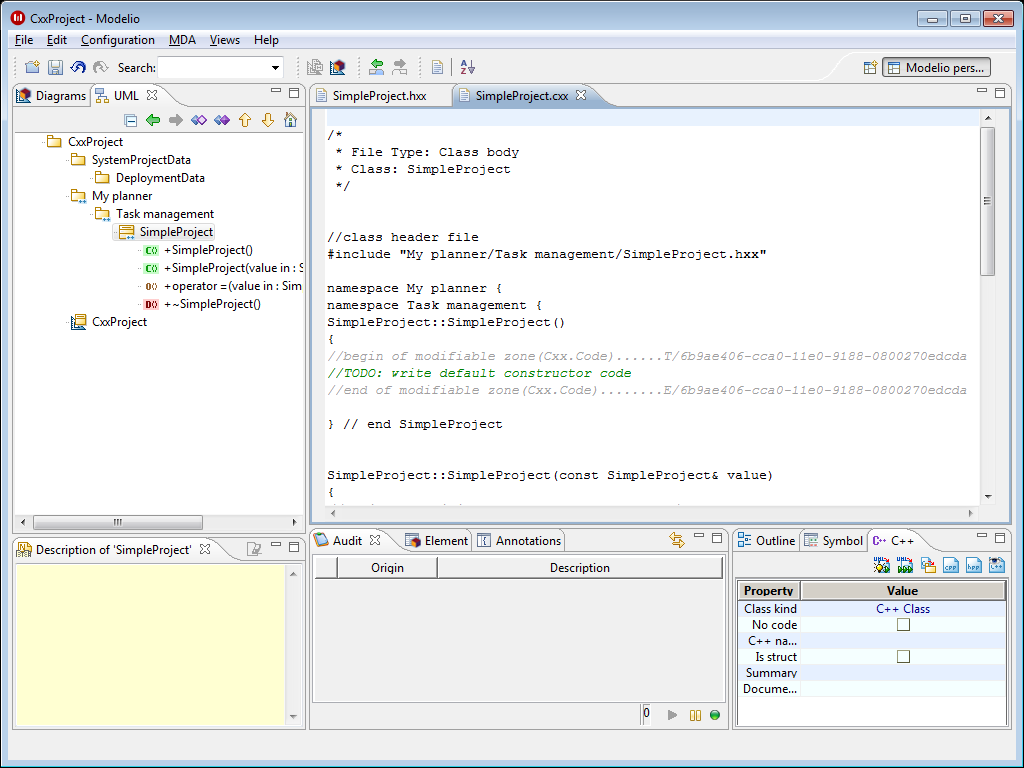Screen dimensions: 1024x768
Task: Switch to the SimpleProject.hxx editor tab
Action: [x=379, y=96]
